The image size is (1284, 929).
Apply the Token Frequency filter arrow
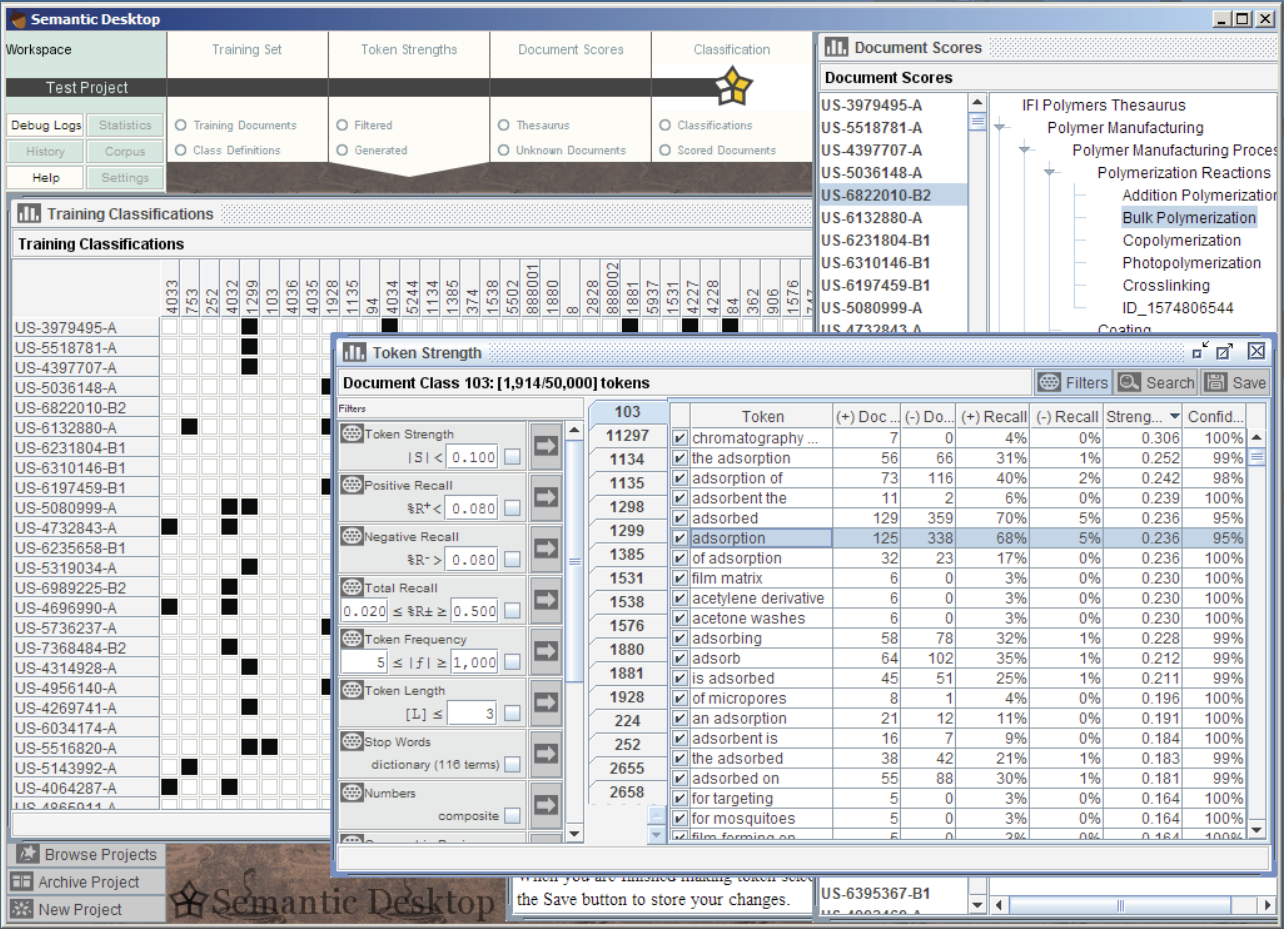click(545, 651)
